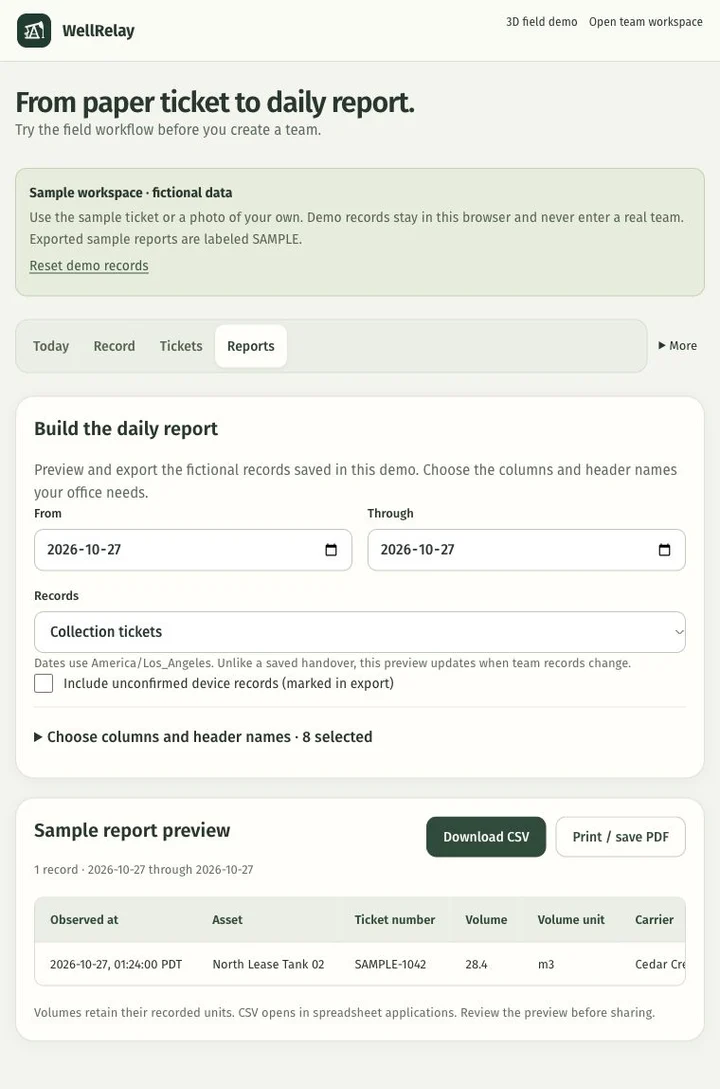The width and height of the screenshot is (720, 1089).
Task: Select the Reports tab
Action: point(251,346)
